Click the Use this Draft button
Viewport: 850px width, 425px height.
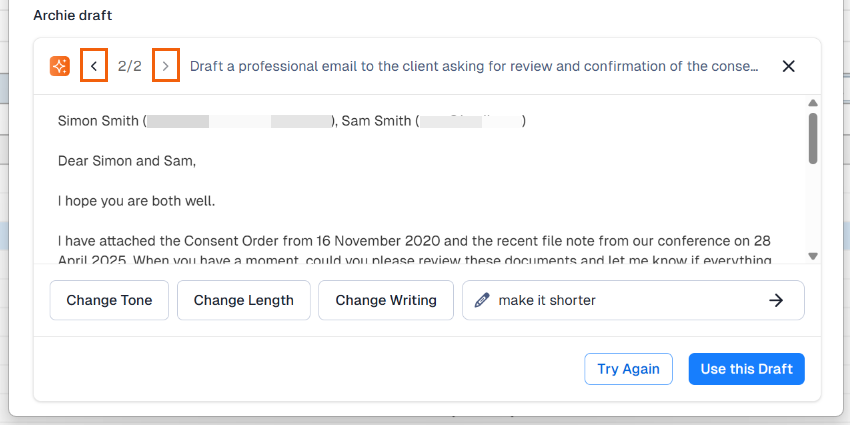[x=746, y=369]
